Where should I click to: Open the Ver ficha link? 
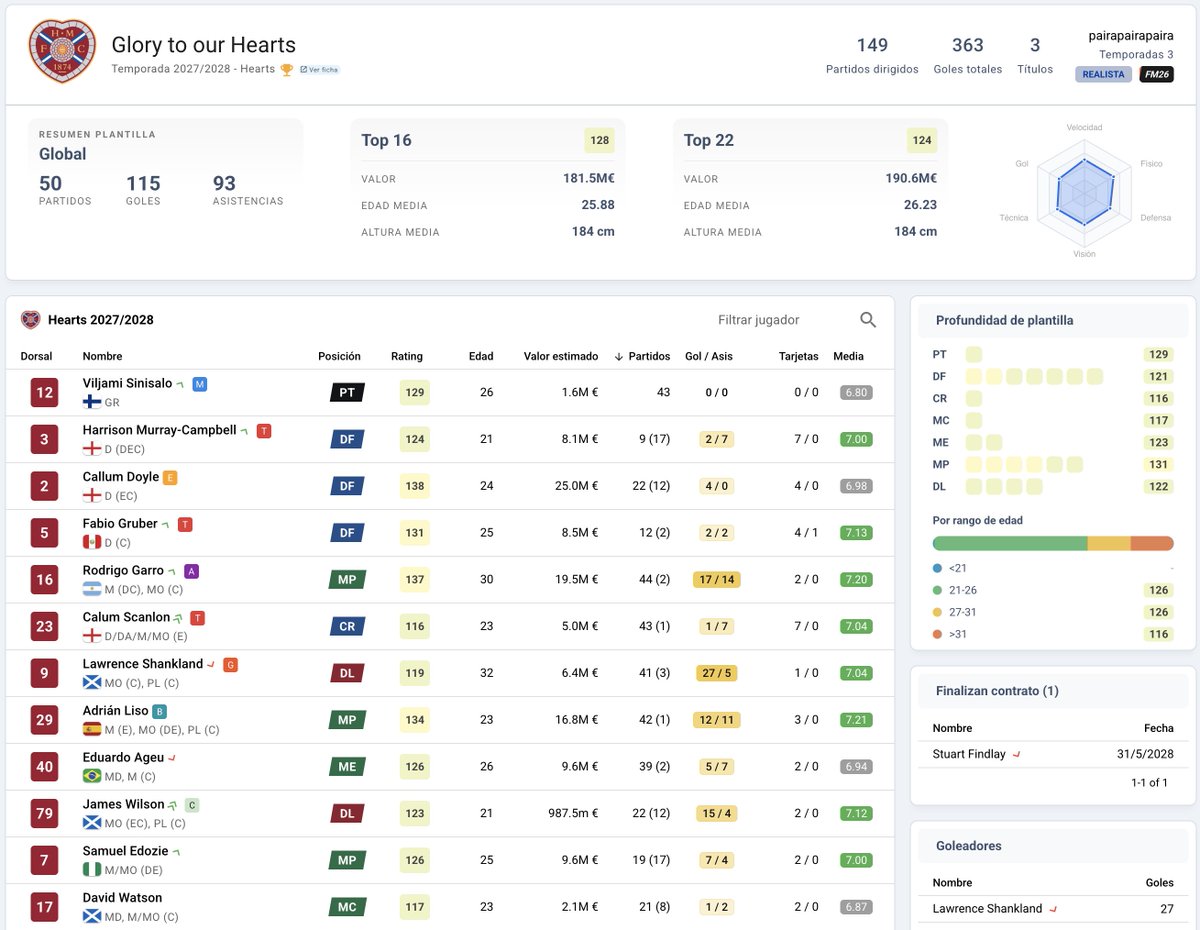(x=319, y=70)
